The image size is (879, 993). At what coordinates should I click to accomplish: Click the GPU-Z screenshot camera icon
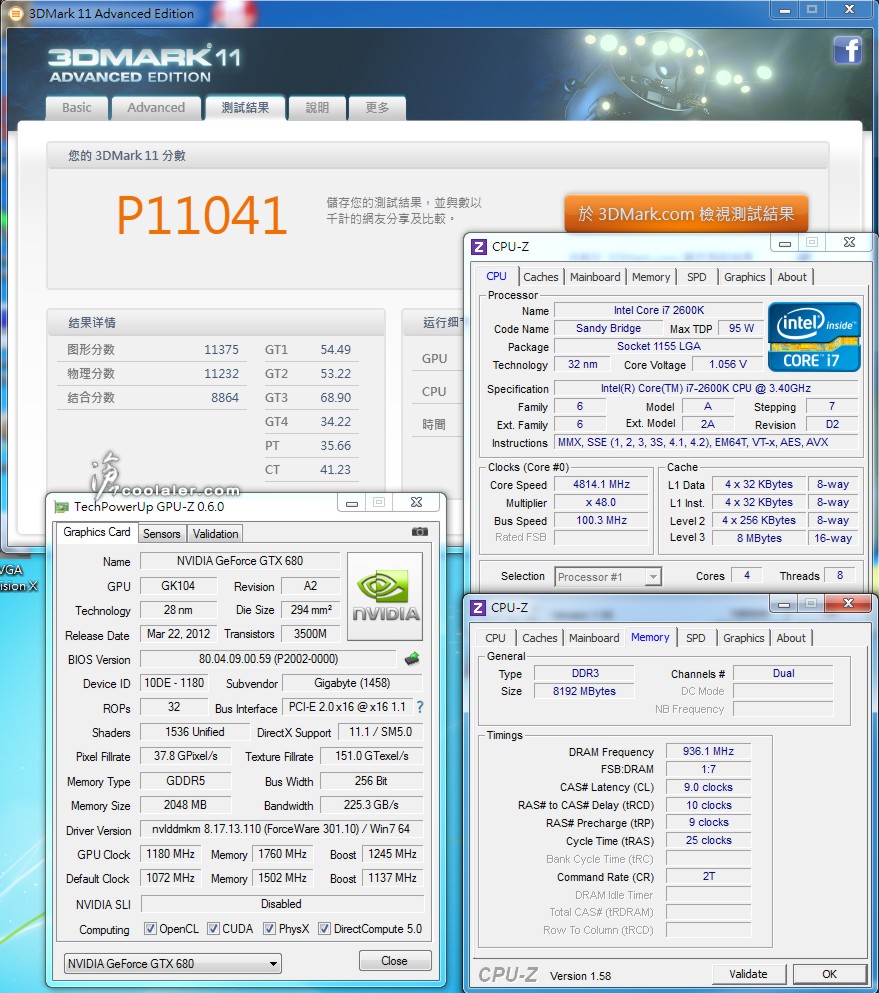420,532
